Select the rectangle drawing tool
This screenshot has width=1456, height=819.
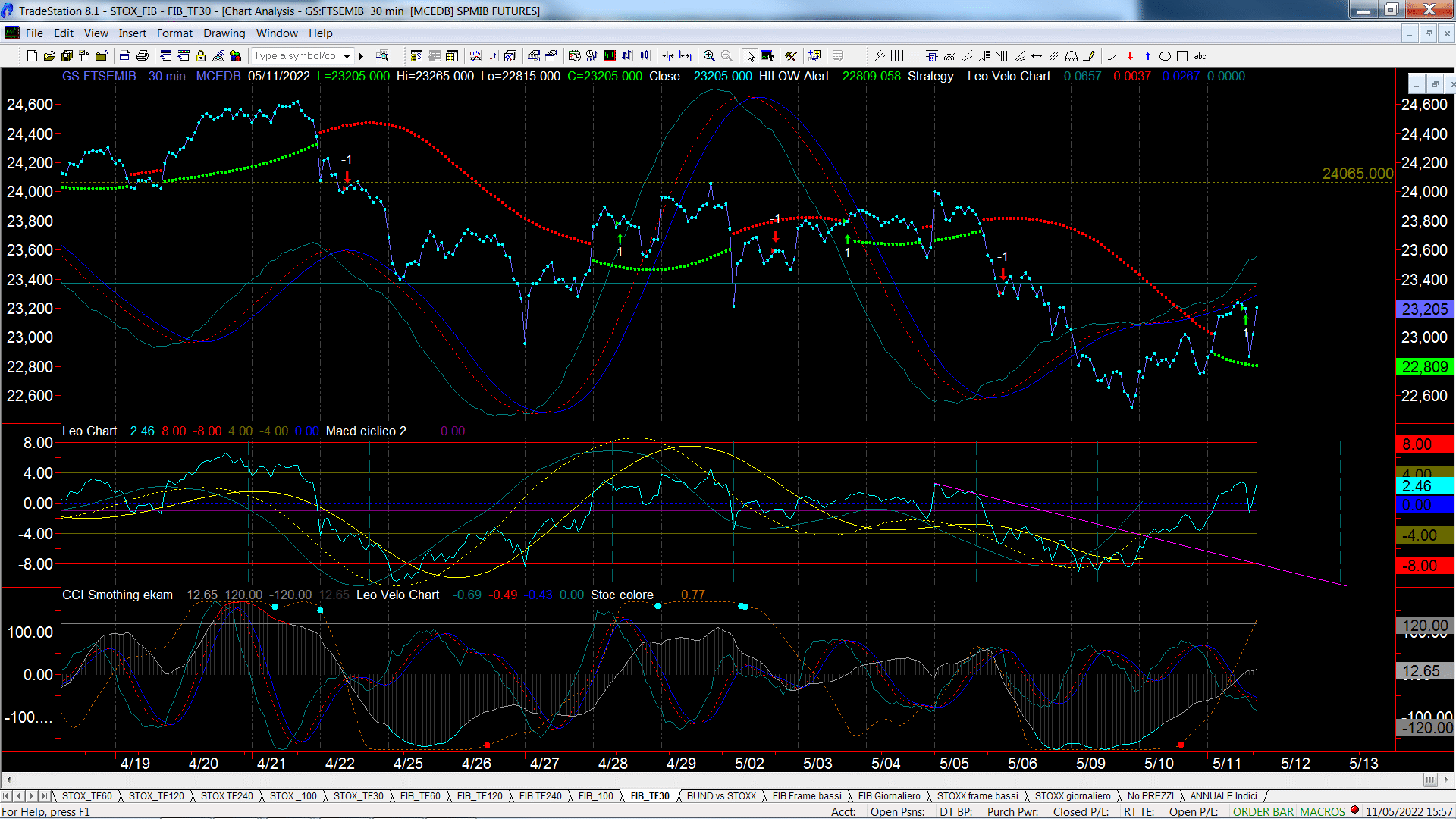1182,55
